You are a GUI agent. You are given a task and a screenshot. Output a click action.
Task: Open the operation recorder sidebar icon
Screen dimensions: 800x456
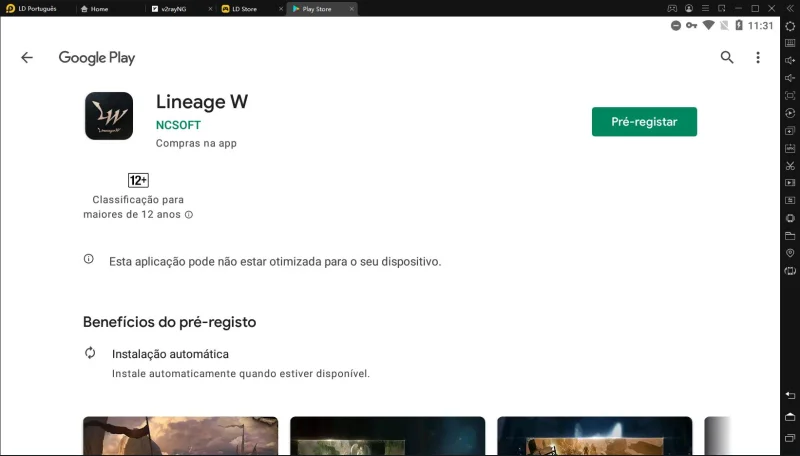coord(790,113)
